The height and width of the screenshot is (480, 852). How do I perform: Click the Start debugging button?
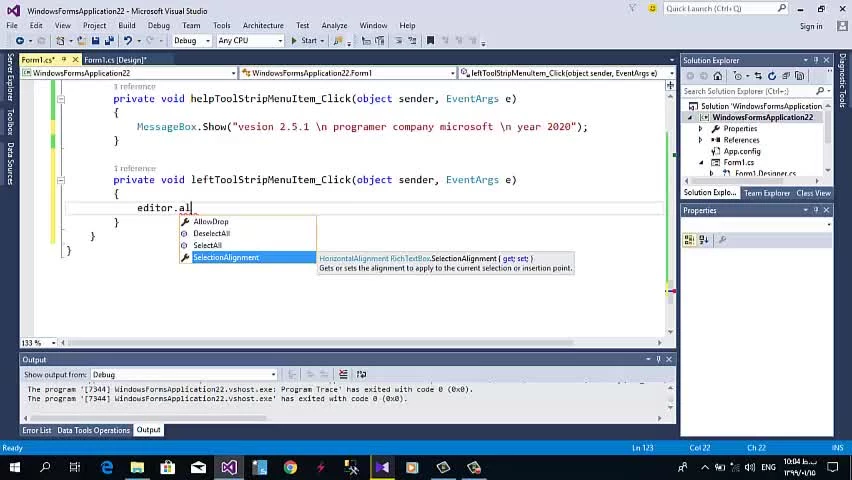tap(304, 41)
